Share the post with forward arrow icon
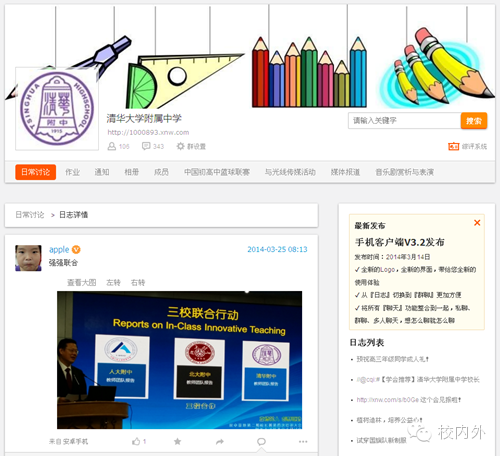500x456 pixels. (220, 442)
